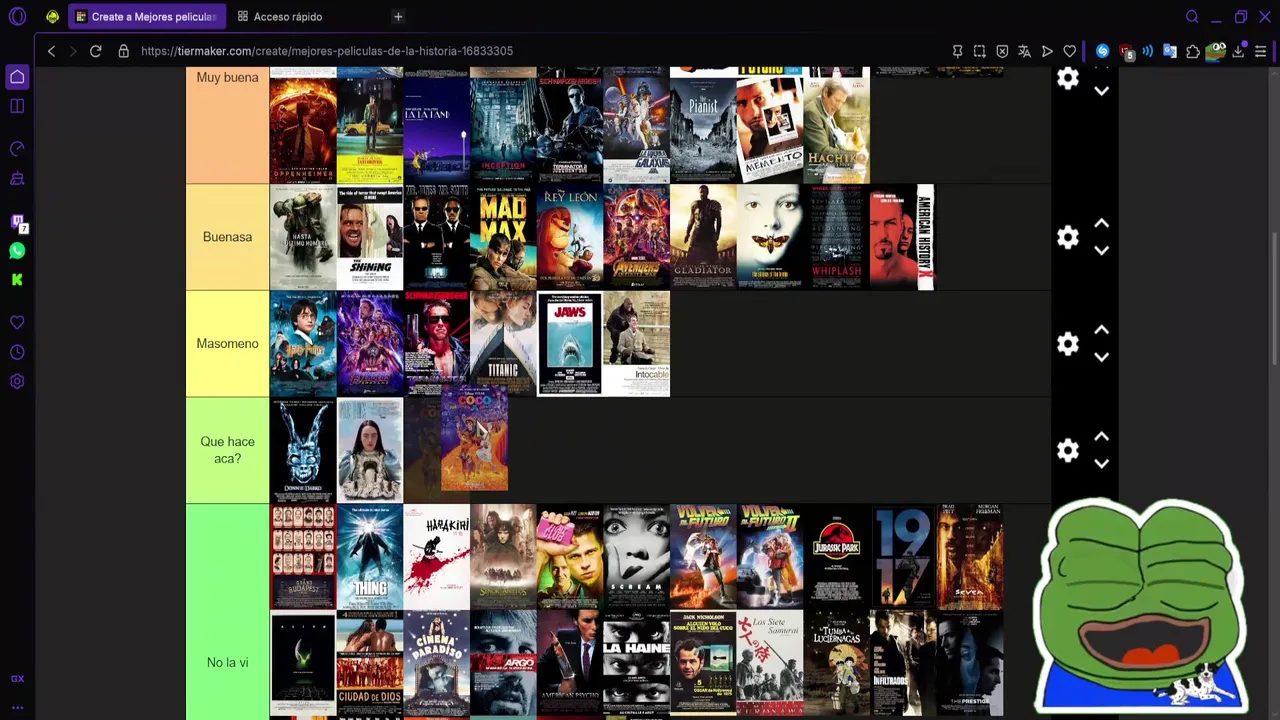Open WhatsApp in the sidebar

pos(17,251)
